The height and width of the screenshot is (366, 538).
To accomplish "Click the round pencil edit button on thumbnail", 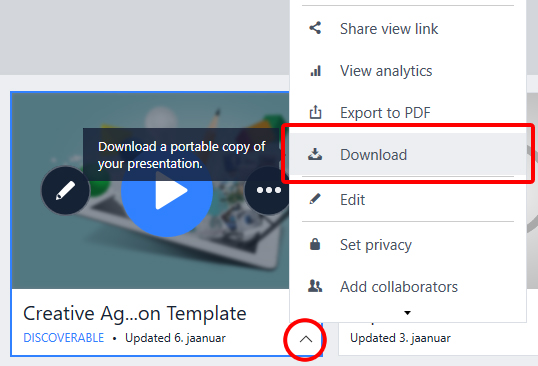I will (x=65, y=190).
